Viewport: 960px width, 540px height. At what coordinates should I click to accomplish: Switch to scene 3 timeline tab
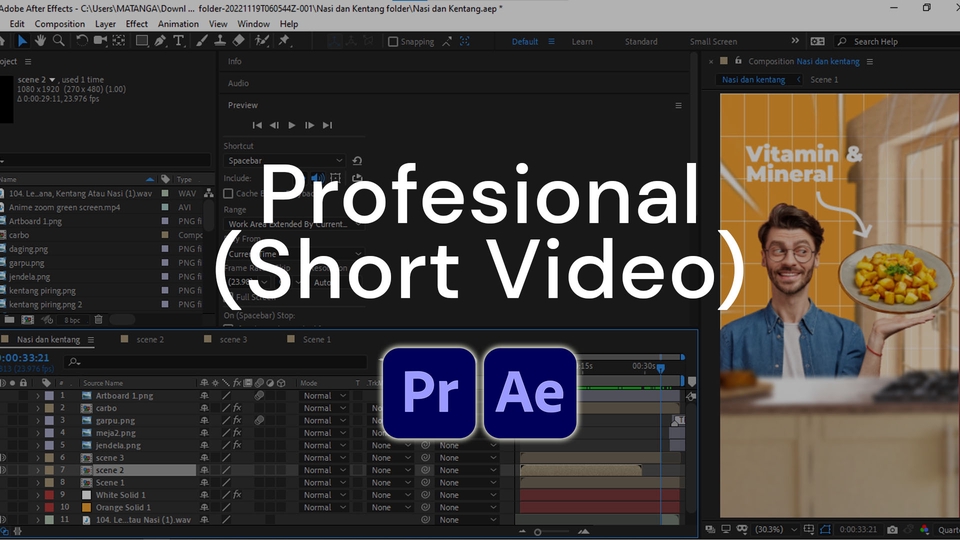coord(233,339)
